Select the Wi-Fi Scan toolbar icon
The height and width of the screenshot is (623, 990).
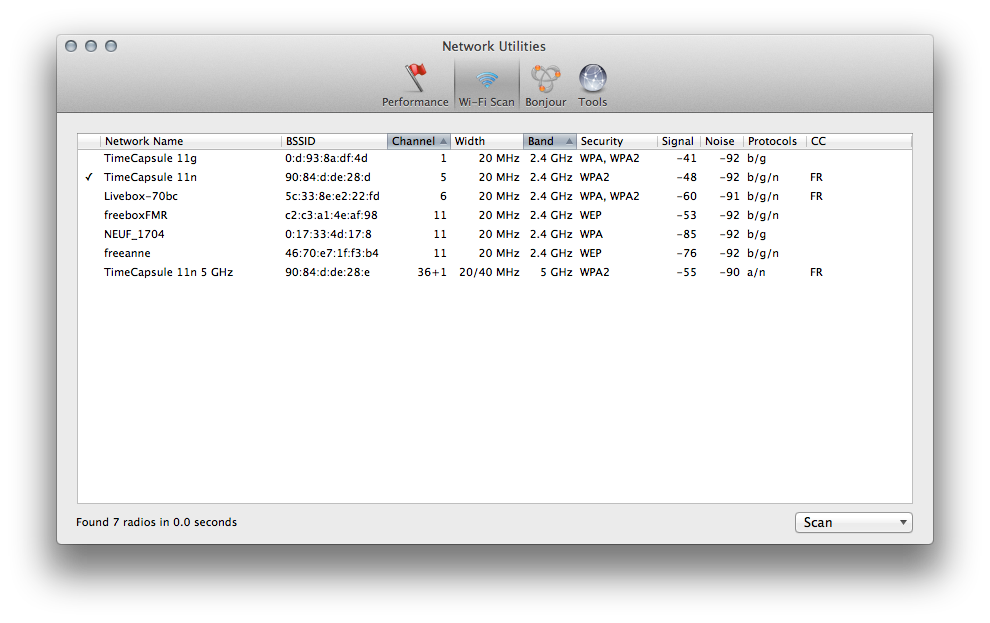pyautogui.click(x=487, y=80)
